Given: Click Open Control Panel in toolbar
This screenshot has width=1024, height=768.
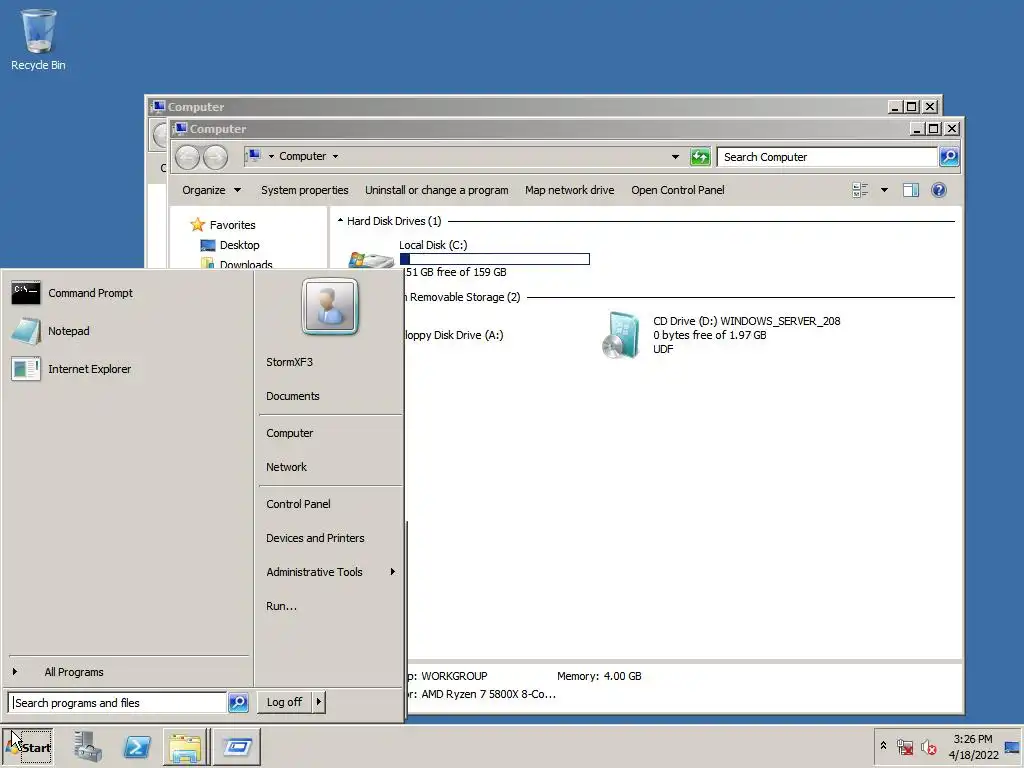Looking at the screenshot, I should 677,190.
